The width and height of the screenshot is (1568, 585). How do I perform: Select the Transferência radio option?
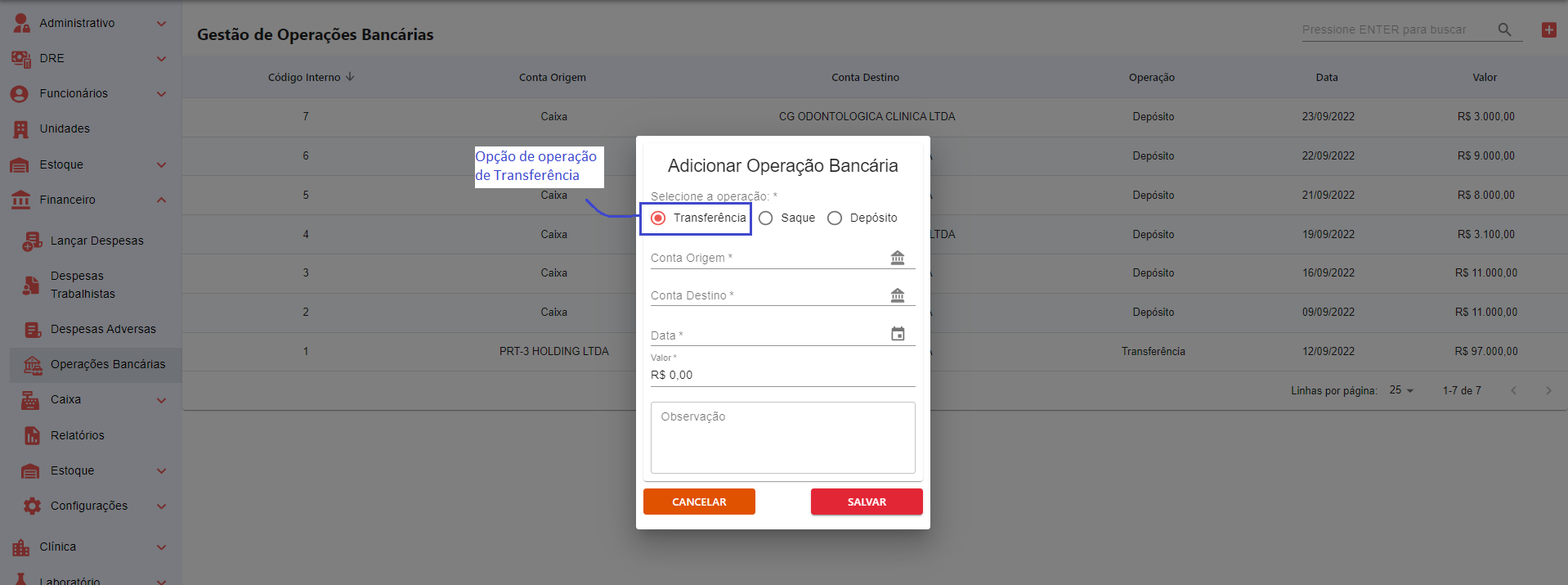click(x=658, y=218)
